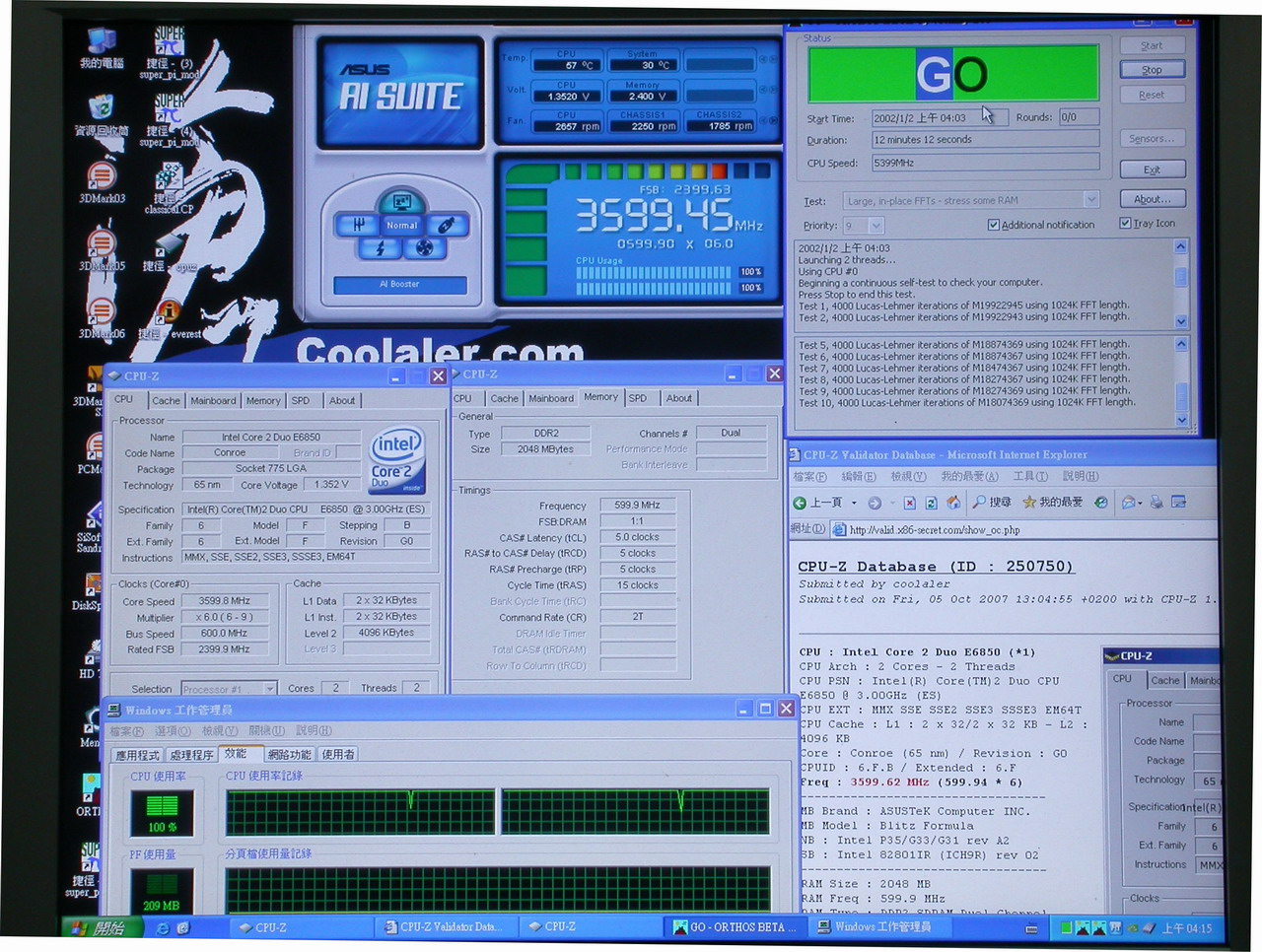The image size is (1262, 952).
Task: Expand the Test type dropdown in ORTHOS
Action: (1091, 200)
